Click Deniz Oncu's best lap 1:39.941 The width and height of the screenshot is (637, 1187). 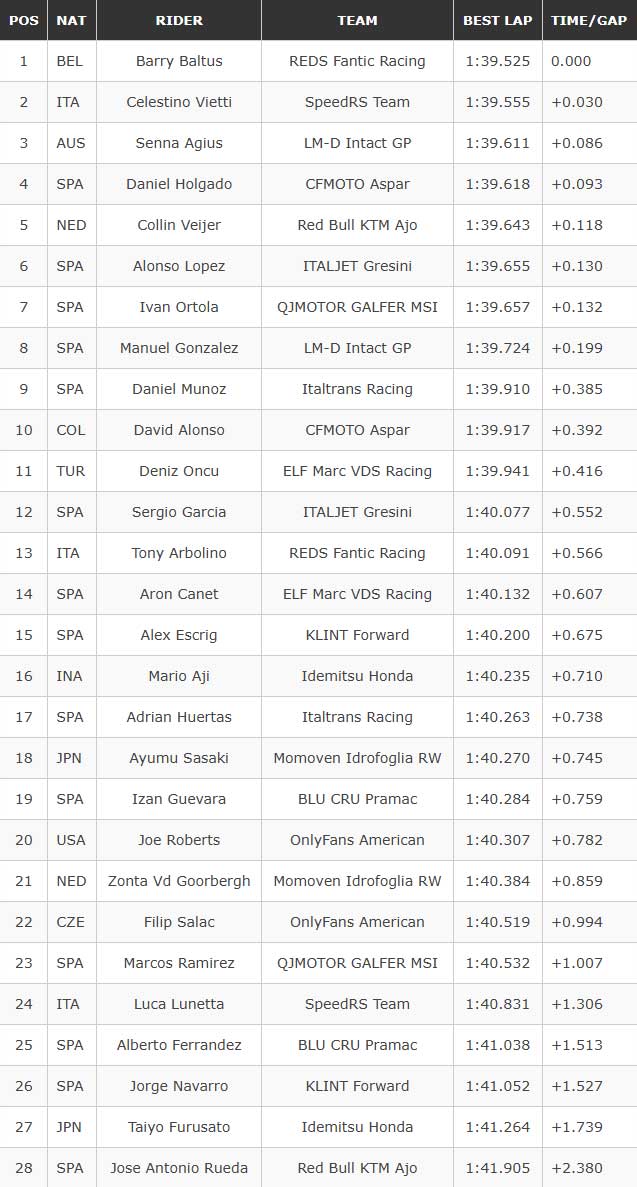click(x=497, y=471)
